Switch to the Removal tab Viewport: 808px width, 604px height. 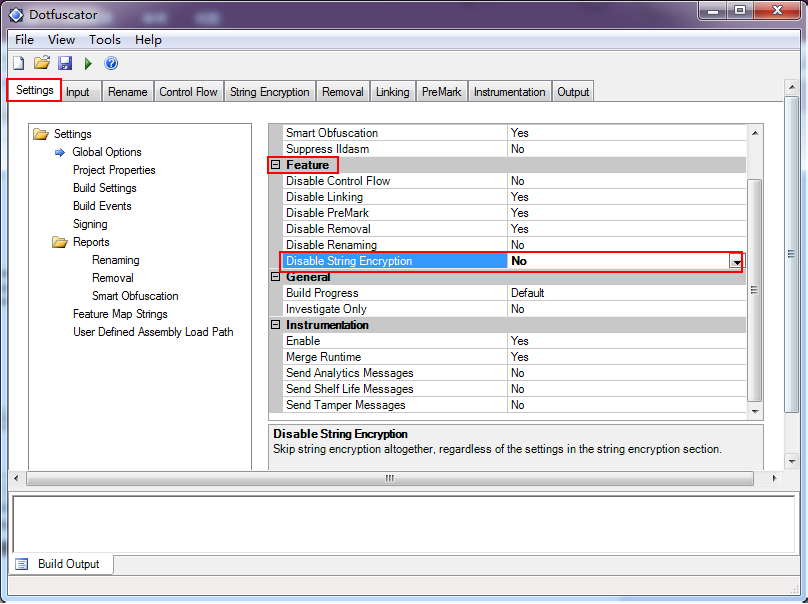(x=343, y=92)
